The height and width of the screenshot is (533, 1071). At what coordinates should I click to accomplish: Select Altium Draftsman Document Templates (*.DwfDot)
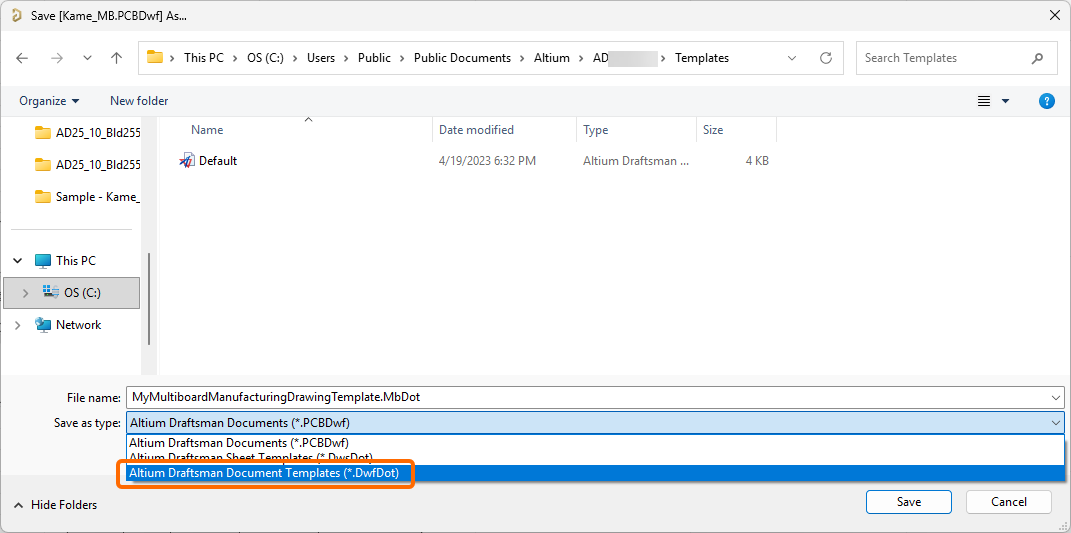pyautogui.click(x=271, y=473)
